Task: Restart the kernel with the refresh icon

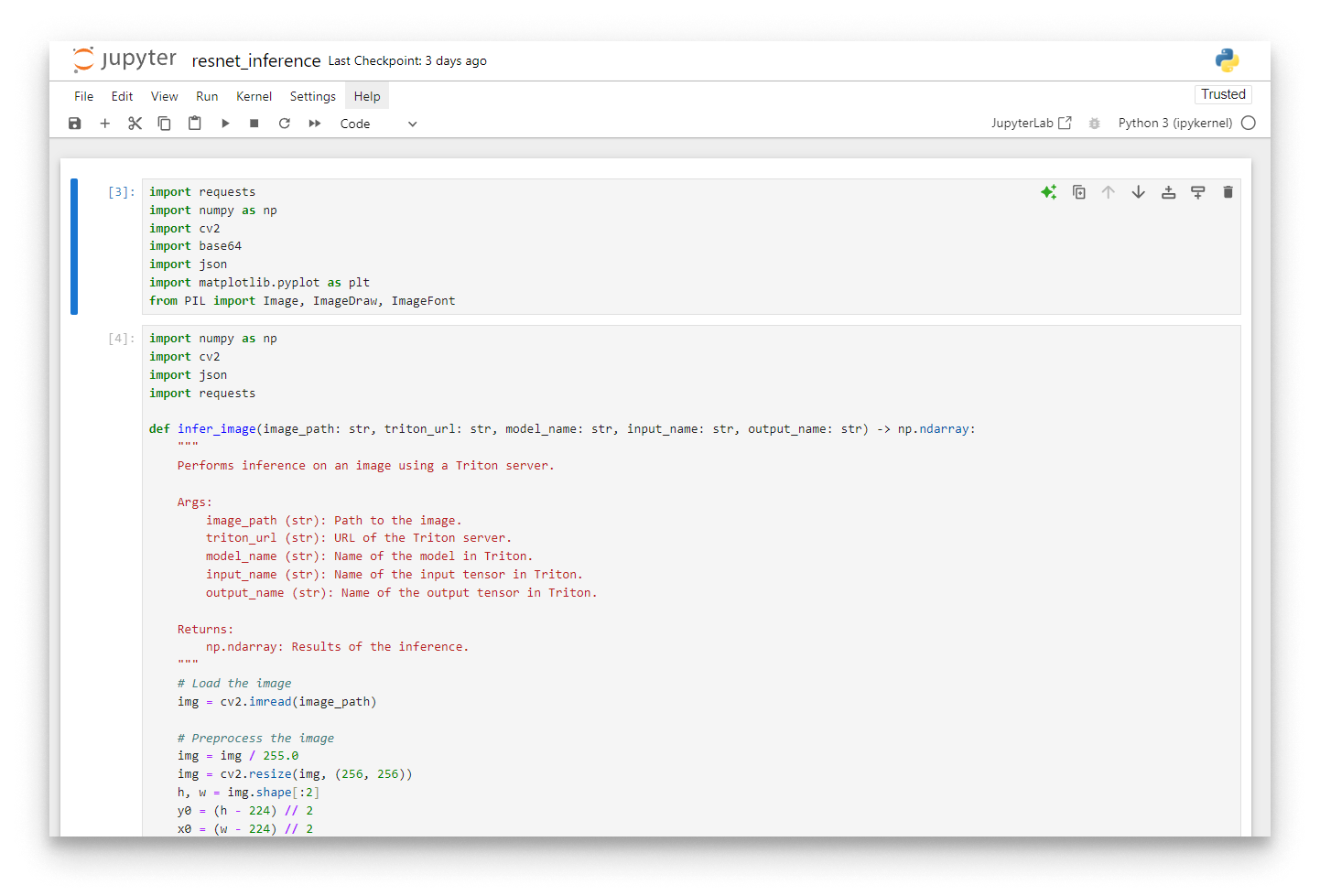Action: pyautogui.click(x=284, y=123)
